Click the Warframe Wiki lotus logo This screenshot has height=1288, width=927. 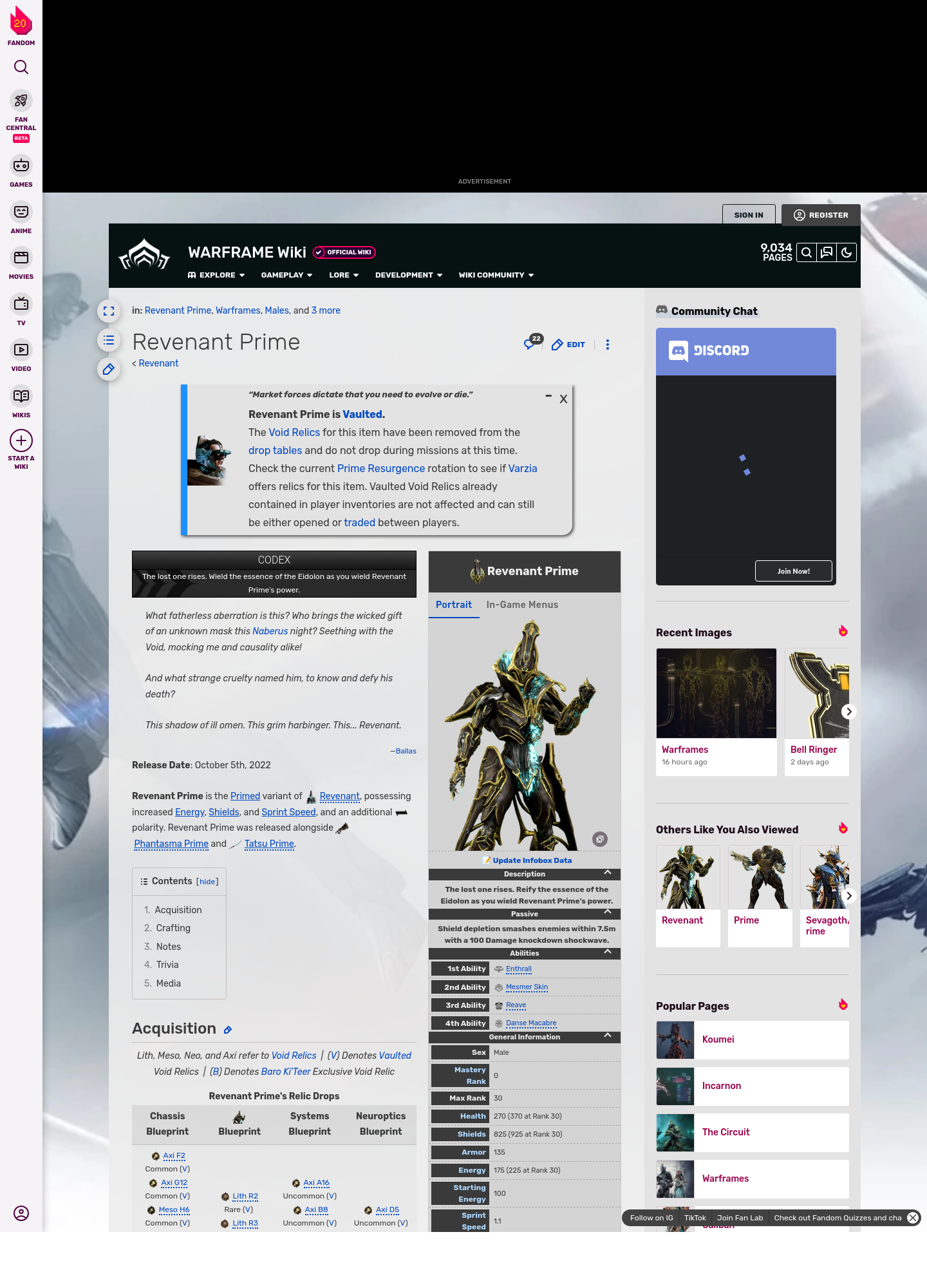click(145, 254)
